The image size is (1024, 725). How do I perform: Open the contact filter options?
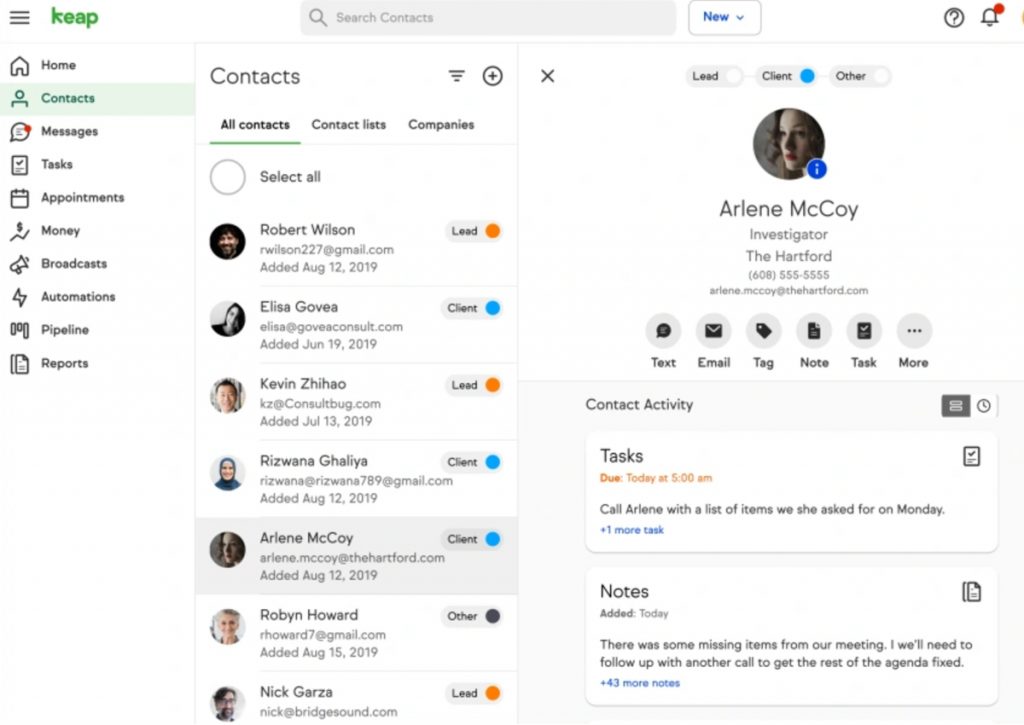(457, 76)
